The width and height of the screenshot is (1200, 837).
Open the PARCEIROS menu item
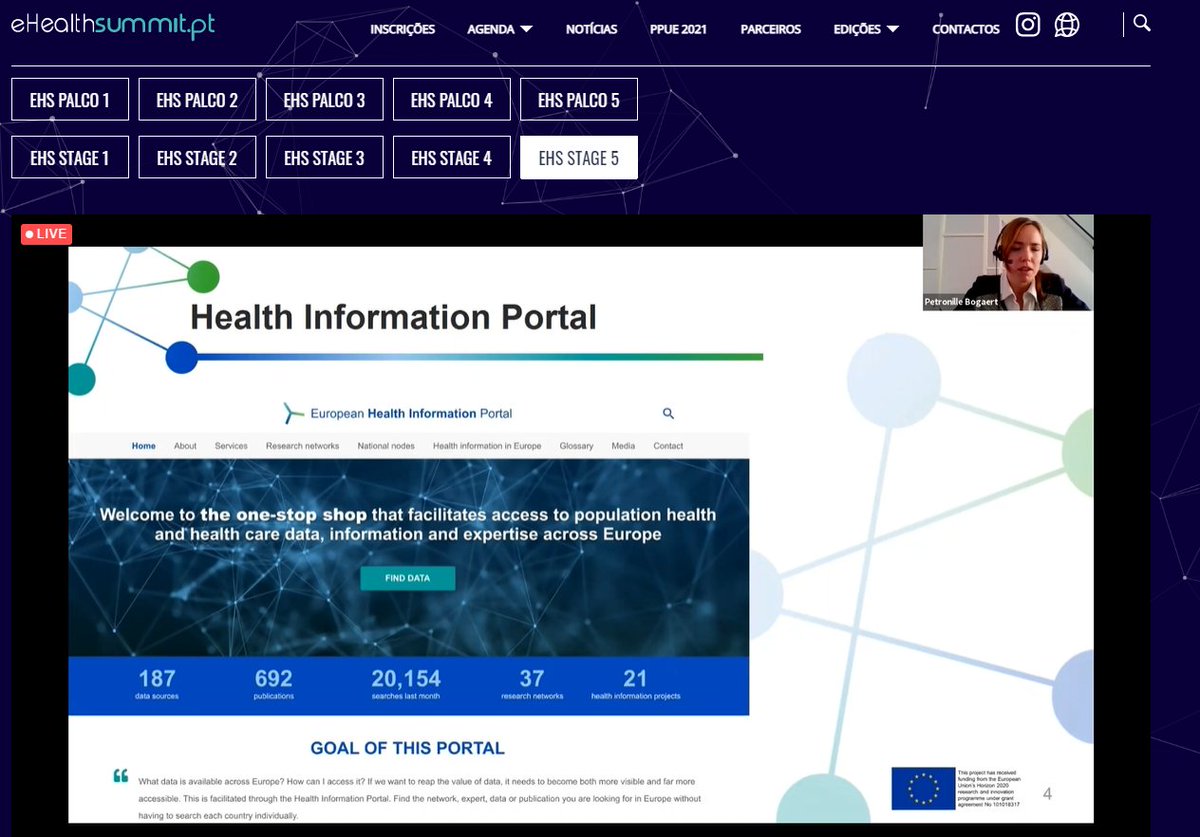[x=770, y=29]
